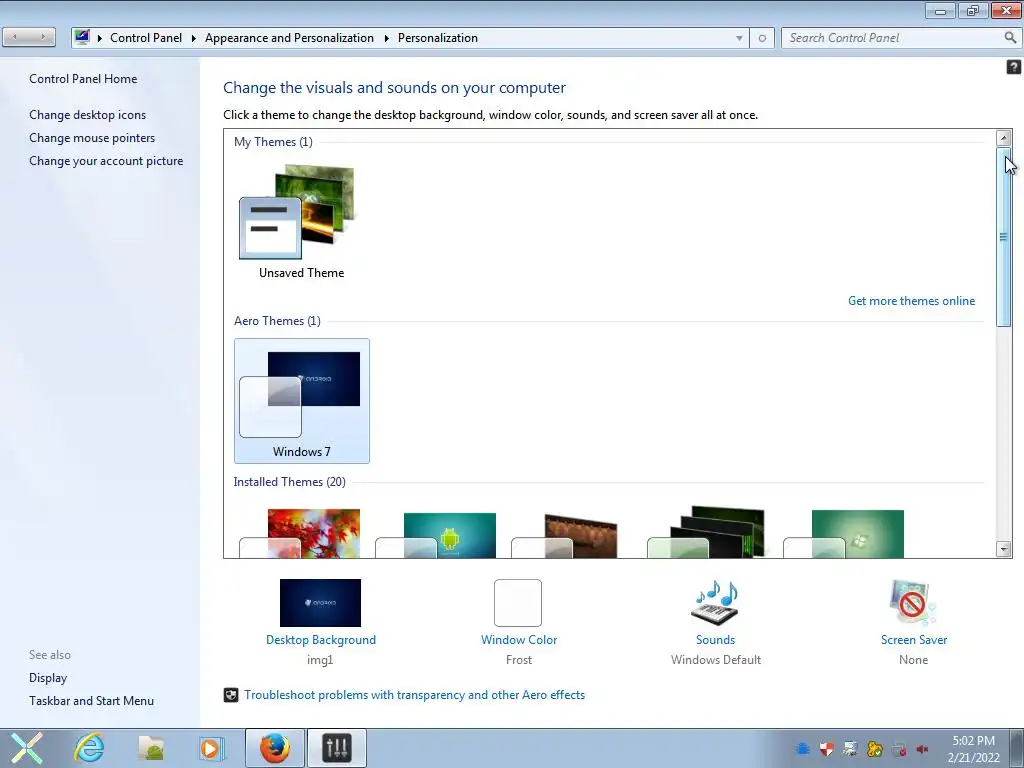This screenshot has width=1024, height=768.
Task: Open the address bar history dropdown
Action: coord(739,38)
